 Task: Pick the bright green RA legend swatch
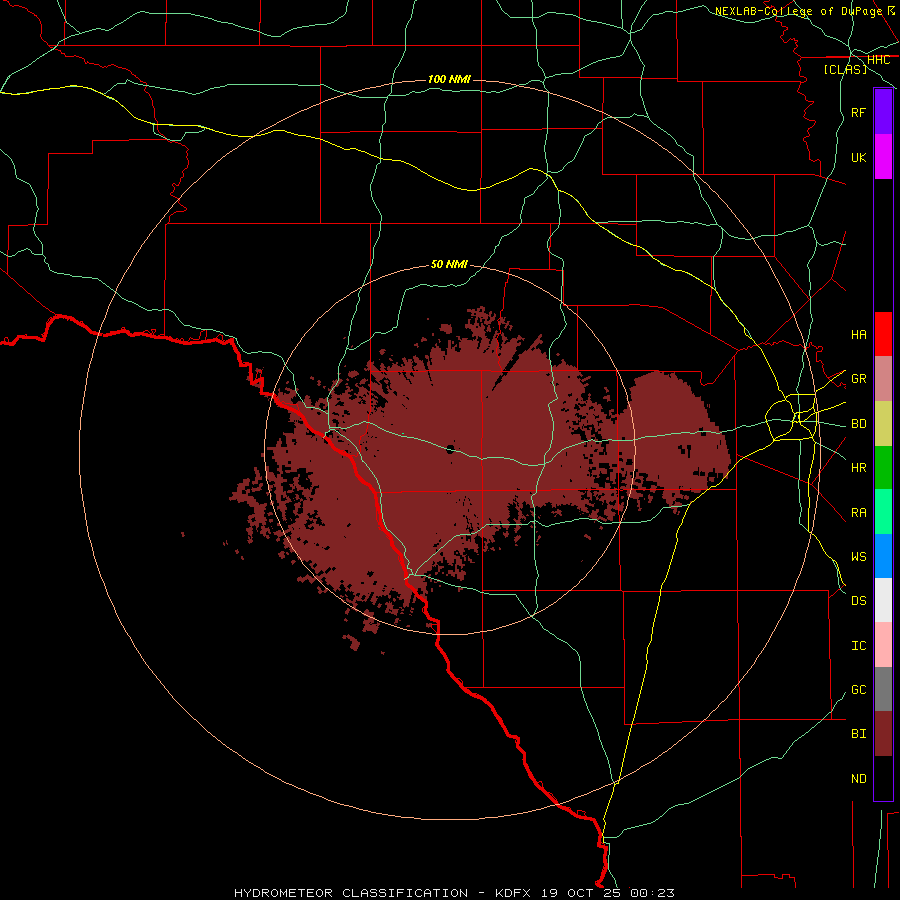883,512
